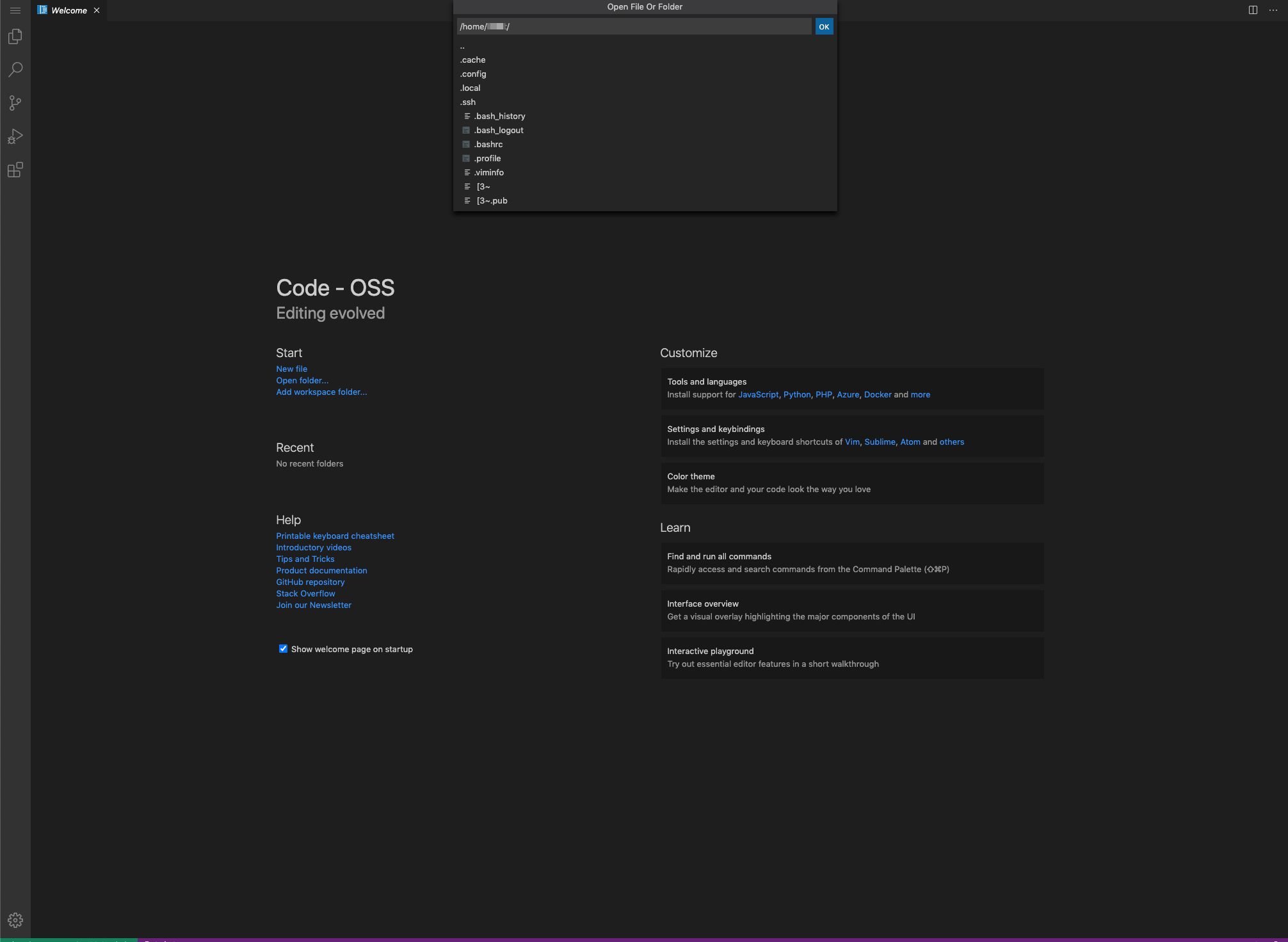Select the .bashrc file

645,145
